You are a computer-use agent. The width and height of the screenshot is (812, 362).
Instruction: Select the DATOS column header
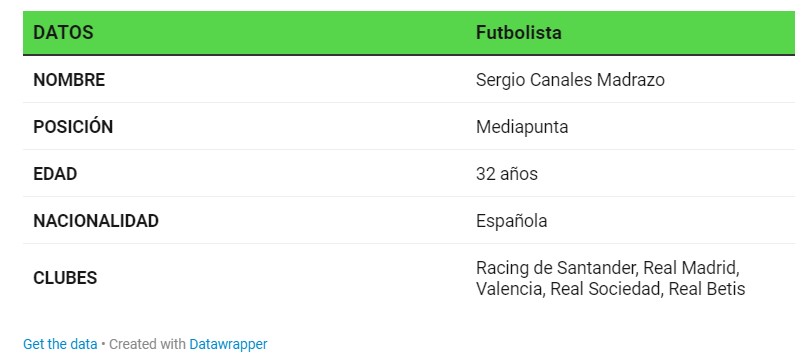pyautogui.click(x=63, y=33)
